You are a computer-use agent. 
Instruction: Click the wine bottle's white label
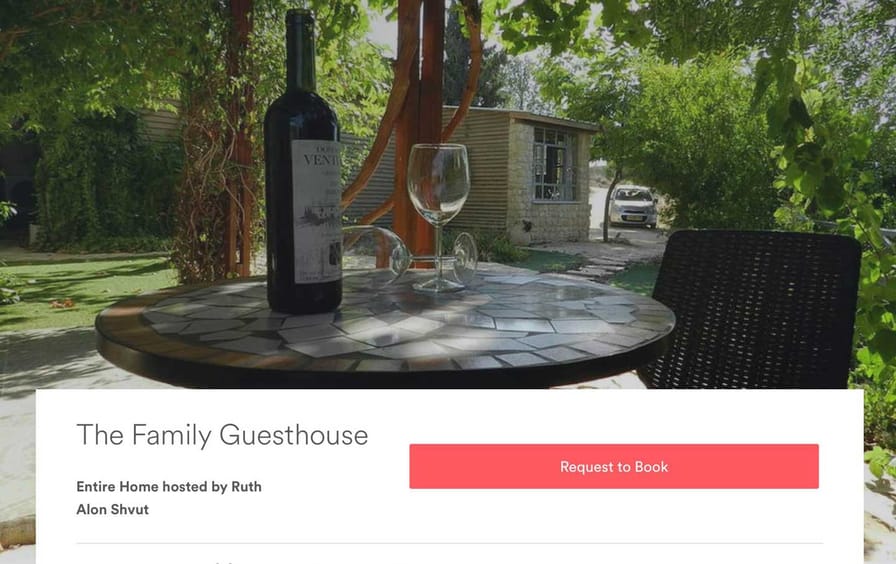[317, 211]
